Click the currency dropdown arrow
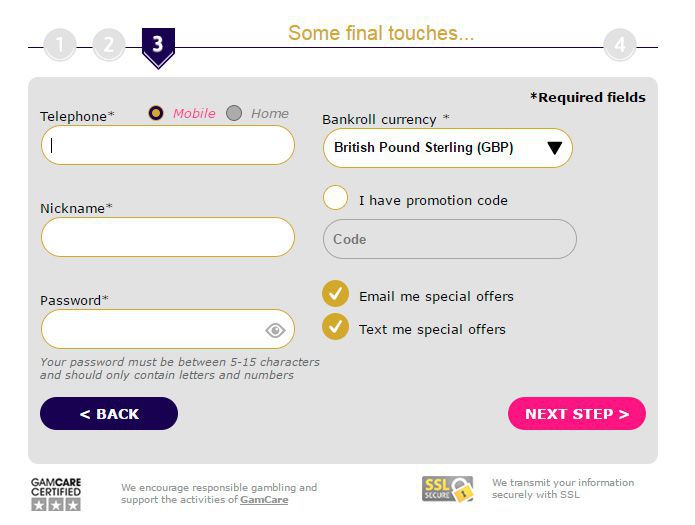Image resolution: width=695 pixels, height=525 pixels. coord(555,149)
